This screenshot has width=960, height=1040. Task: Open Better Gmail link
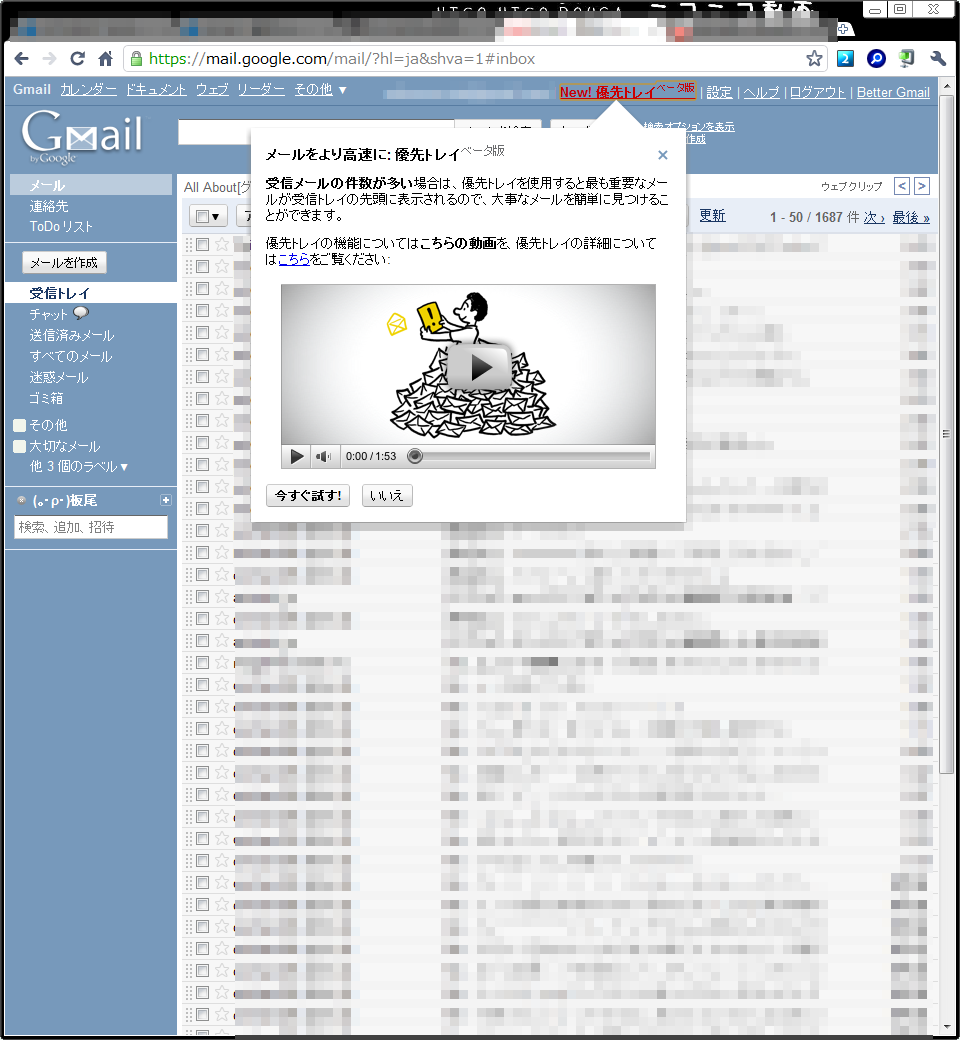click(x=893, y=92)
